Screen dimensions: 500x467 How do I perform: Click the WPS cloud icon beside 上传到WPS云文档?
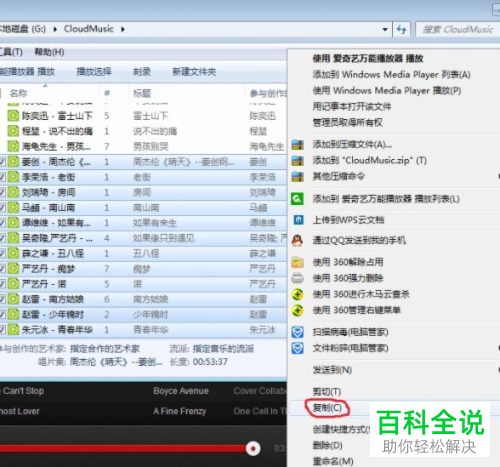click(x=298, y=220)
